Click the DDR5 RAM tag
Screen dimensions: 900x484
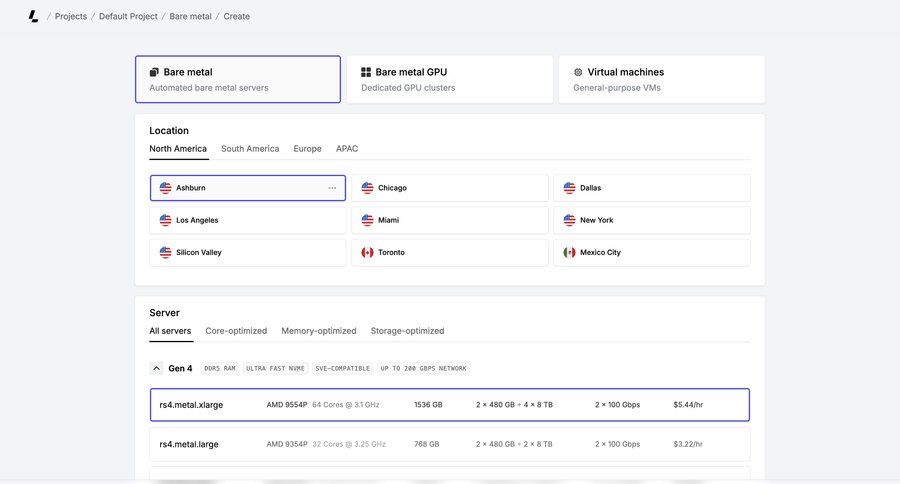click(220, 369)
